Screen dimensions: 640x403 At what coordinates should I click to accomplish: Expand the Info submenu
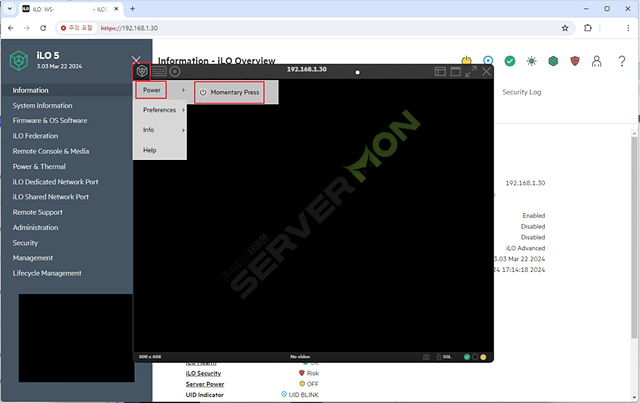160,130
